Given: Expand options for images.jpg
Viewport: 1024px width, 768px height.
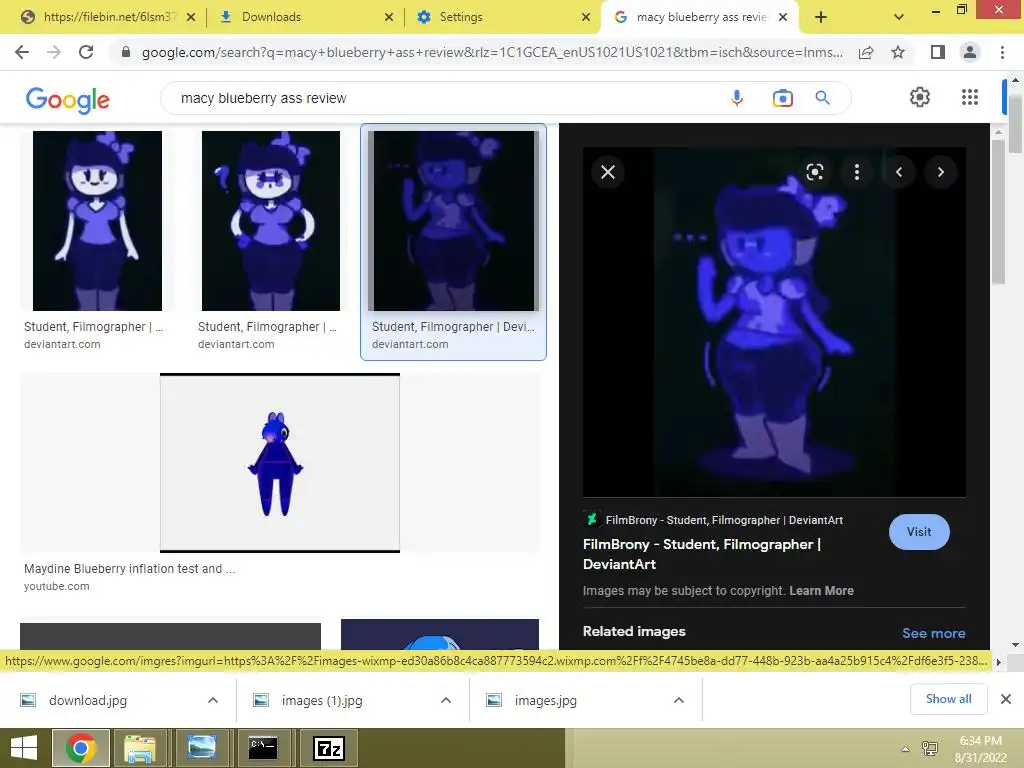Looking at the screenshot, I should click(x=679, y=700).
